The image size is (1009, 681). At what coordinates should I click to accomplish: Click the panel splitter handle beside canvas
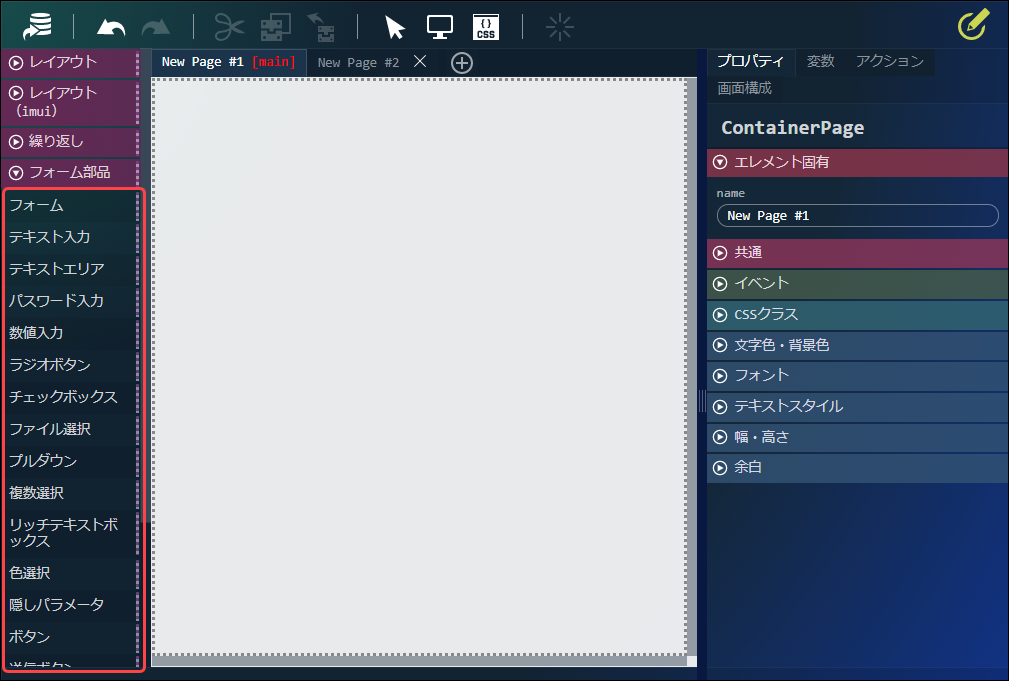coord(702,402)
